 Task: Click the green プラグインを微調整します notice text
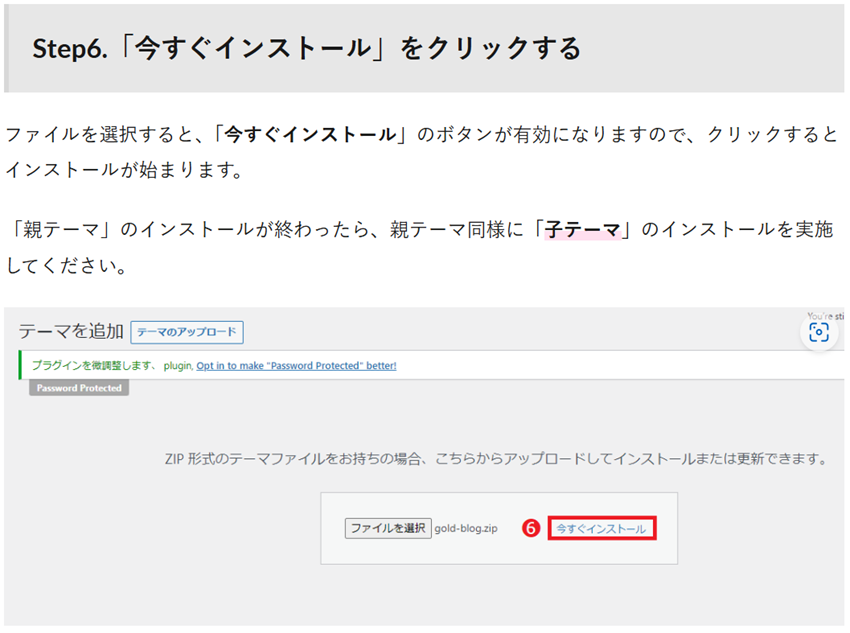[91, 366]
